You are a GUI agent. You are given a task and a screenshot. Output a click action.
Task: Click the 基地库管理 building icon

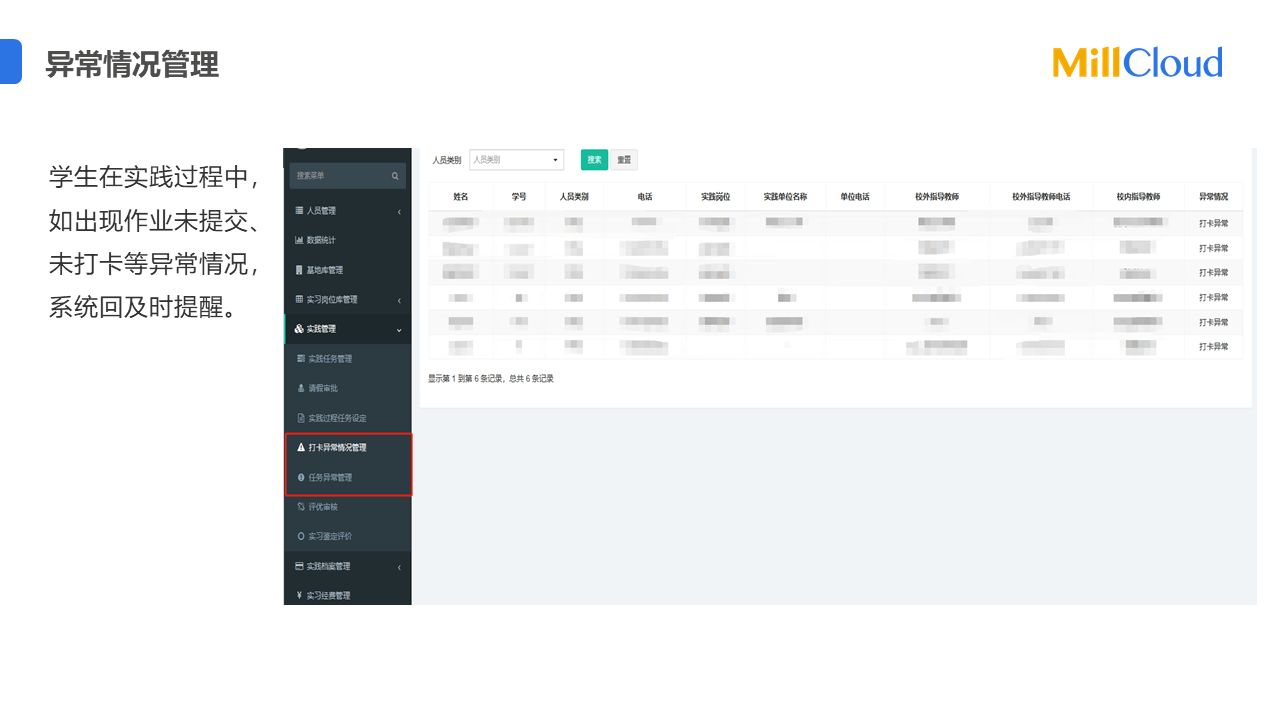299,270
